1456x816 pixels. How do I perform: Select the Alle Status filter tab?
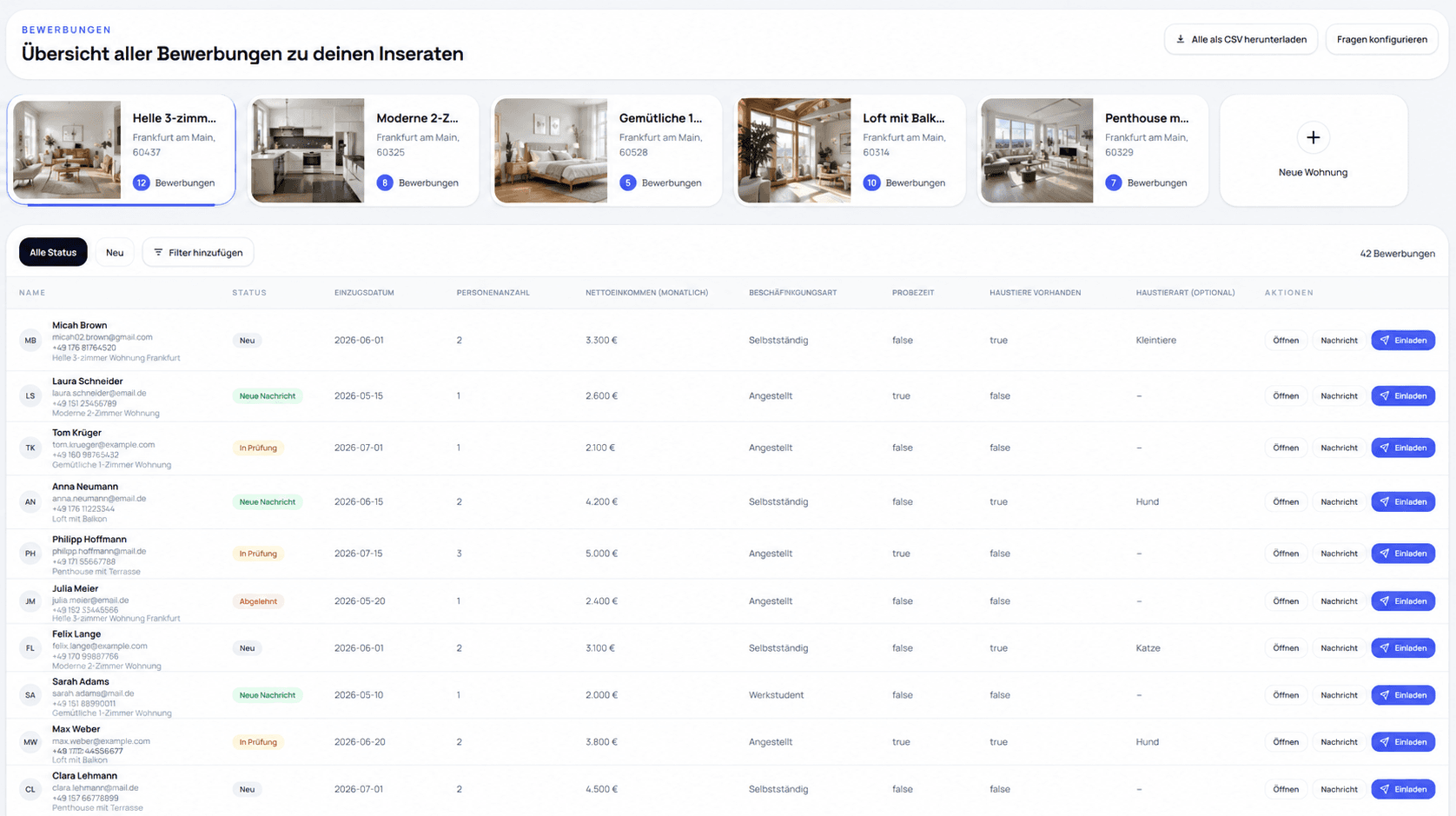point(53,253)
